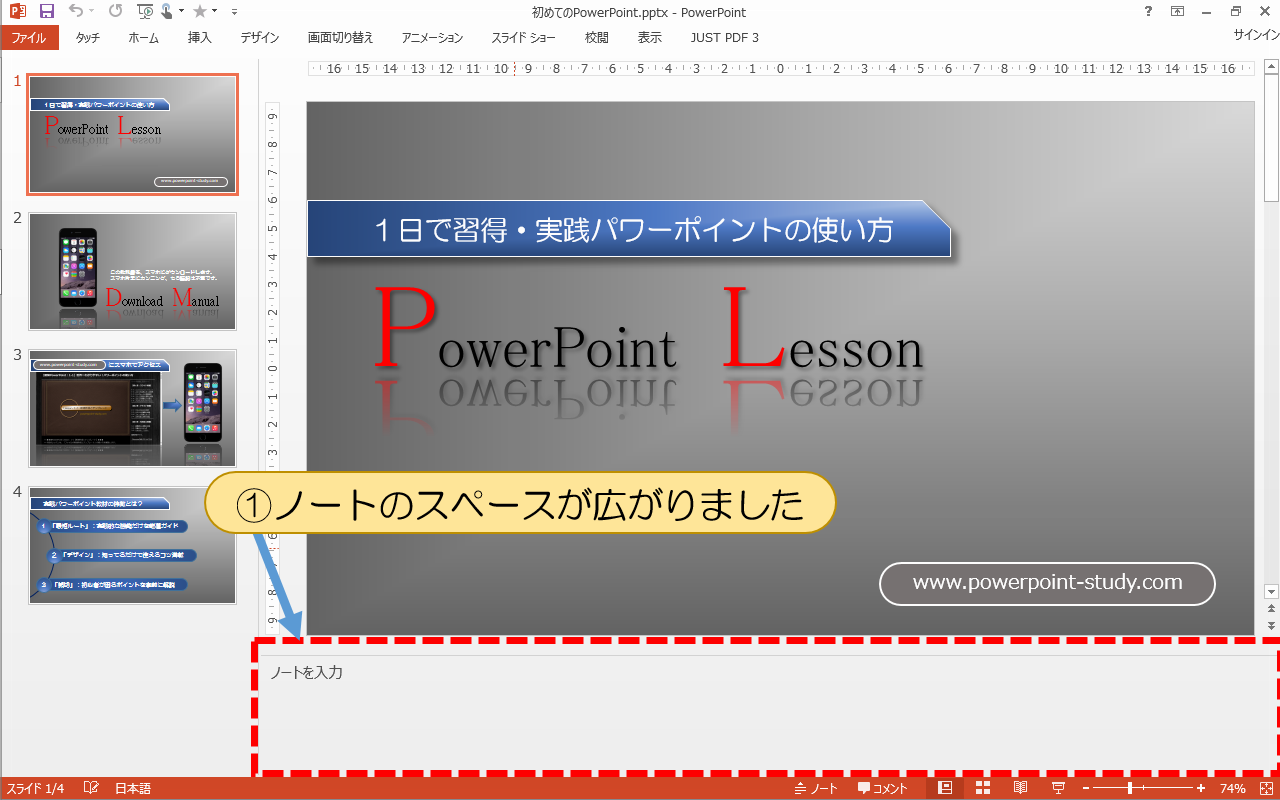The width and height of the screenshot is (1280, 800).
Task: Start slideshow from beginning via quick access icon
Action: click(145, 12)
